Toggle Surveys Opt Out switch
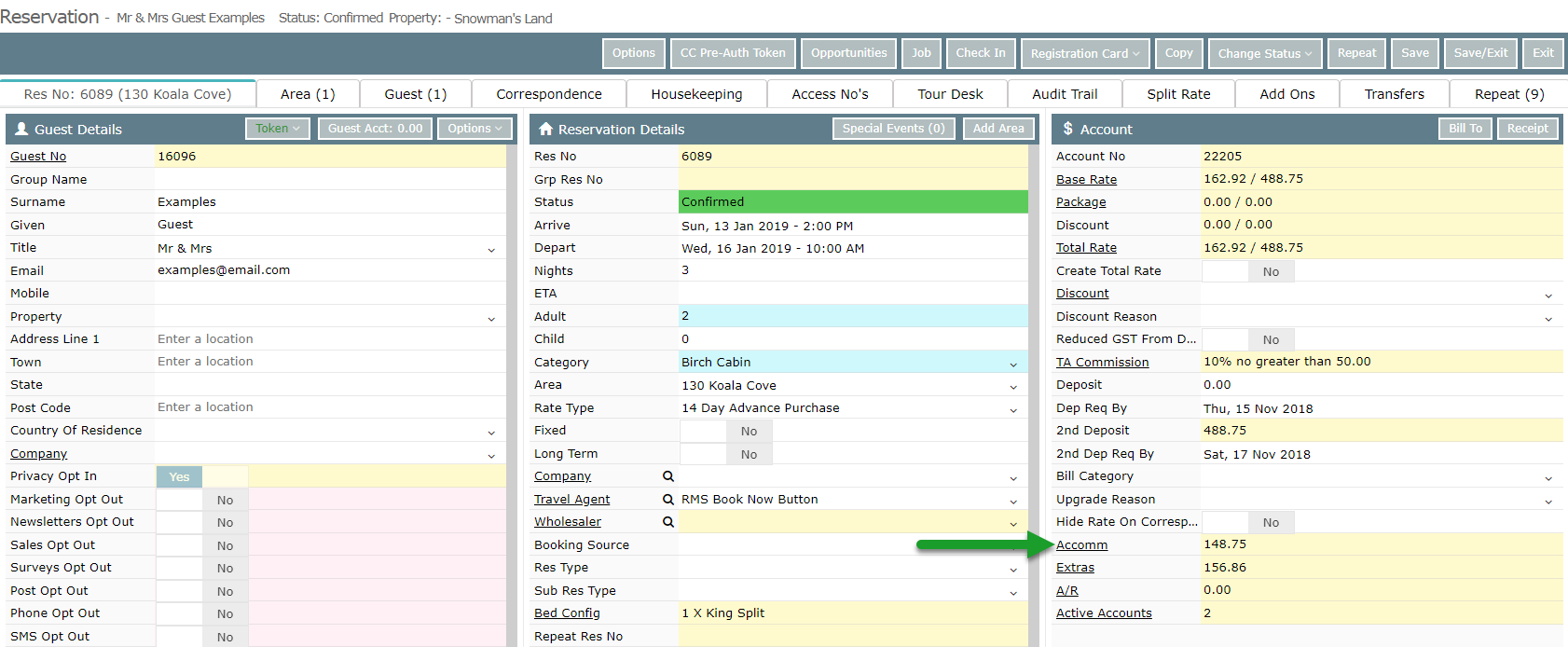Viewport: 1568px width, 647px height. [x=202, y=568]
